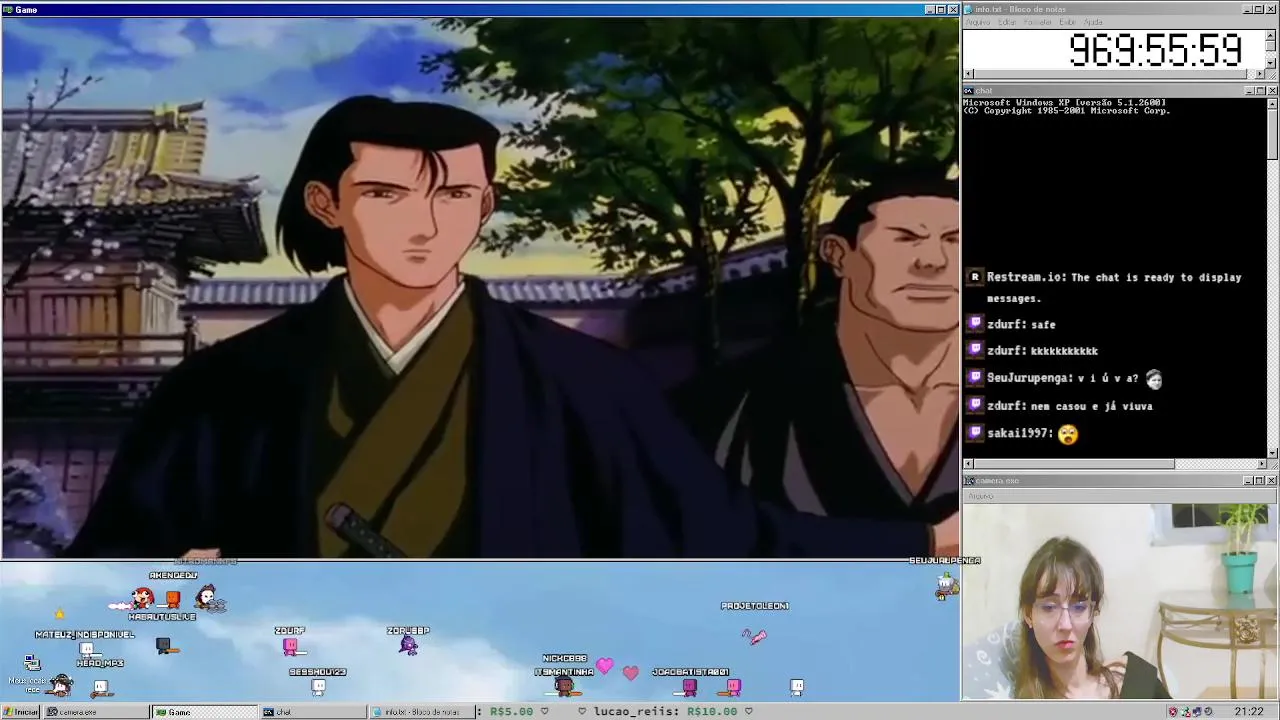Click the ITSMANTINHA avatar sprite
The image size is (1280, 720).
coord(564,686)
